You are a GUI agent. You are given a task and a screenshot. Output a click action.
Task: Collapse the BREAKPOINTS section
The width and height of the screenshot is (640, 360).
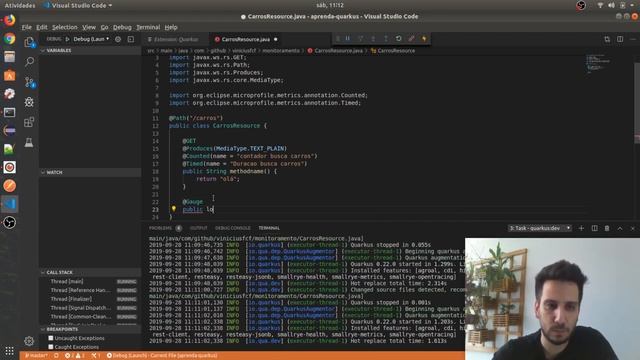(90, 329)
